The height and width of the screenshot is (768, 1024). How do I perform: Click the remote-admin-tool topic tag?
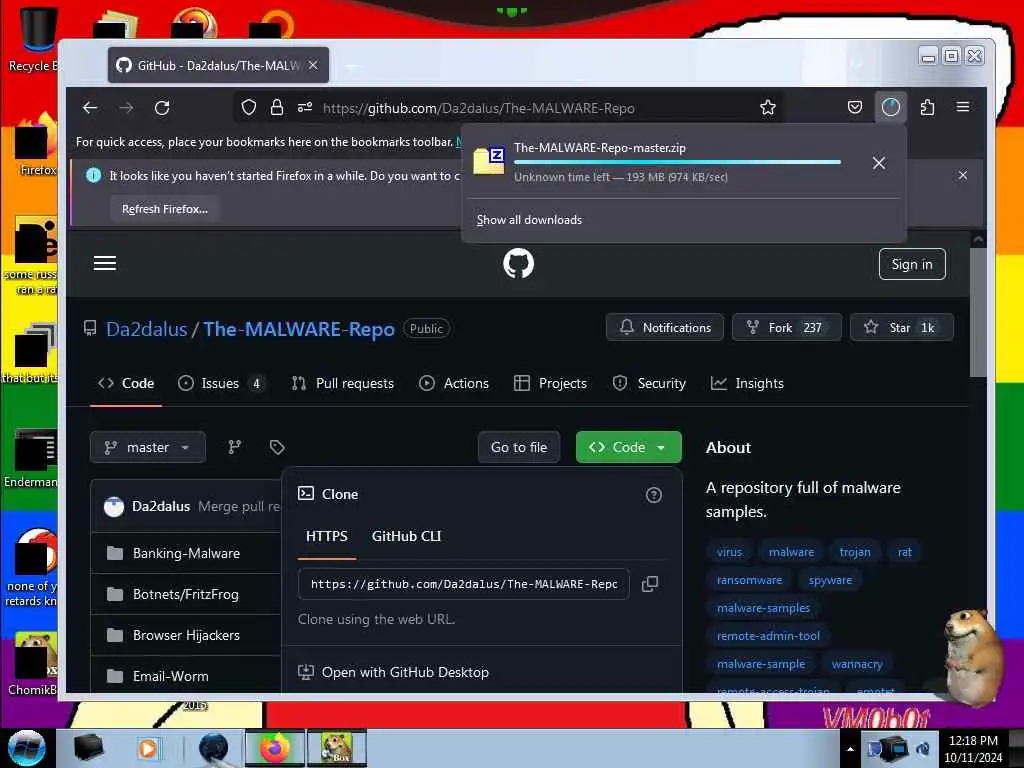click(x=768, y=636)
